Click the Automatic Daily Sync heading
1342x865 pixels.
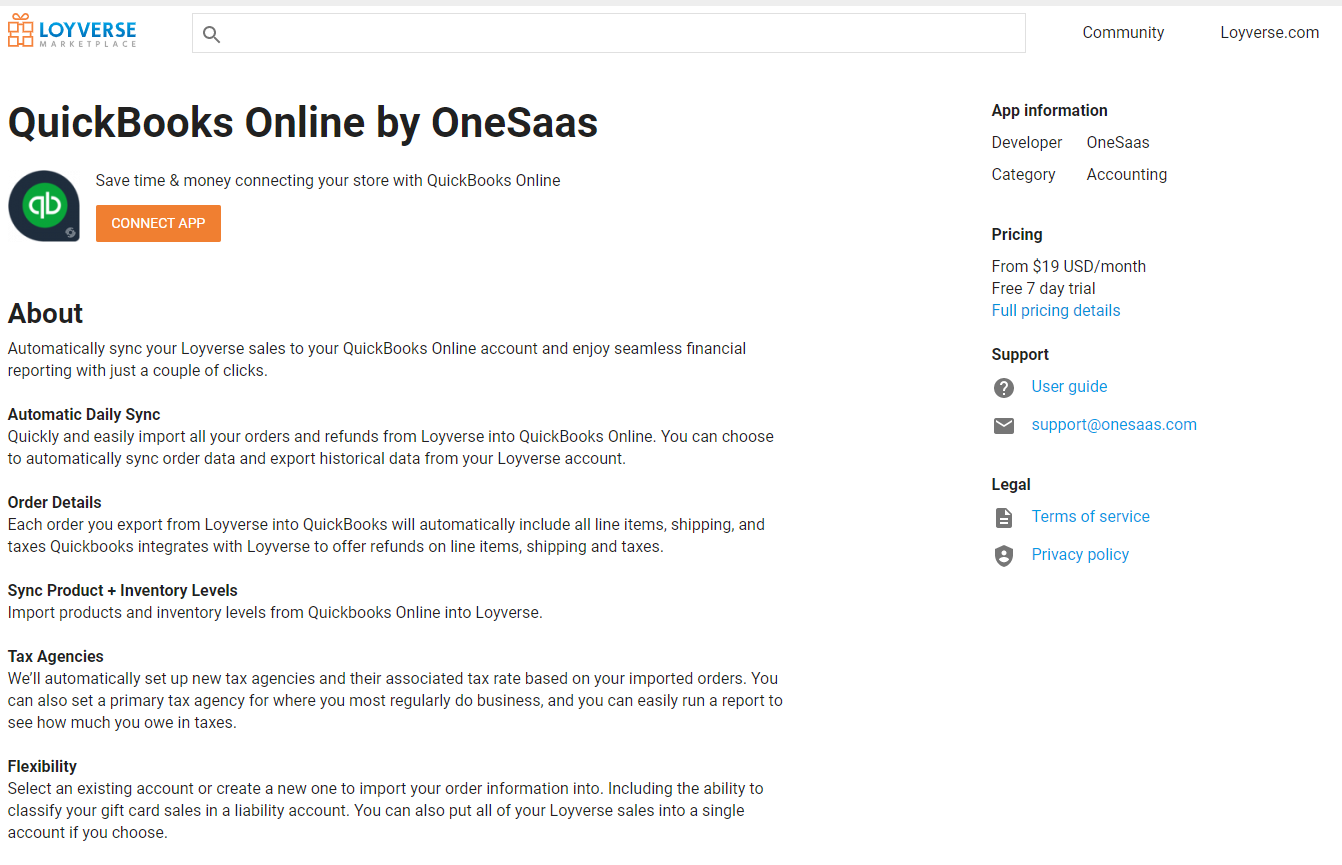pos(84,415)
